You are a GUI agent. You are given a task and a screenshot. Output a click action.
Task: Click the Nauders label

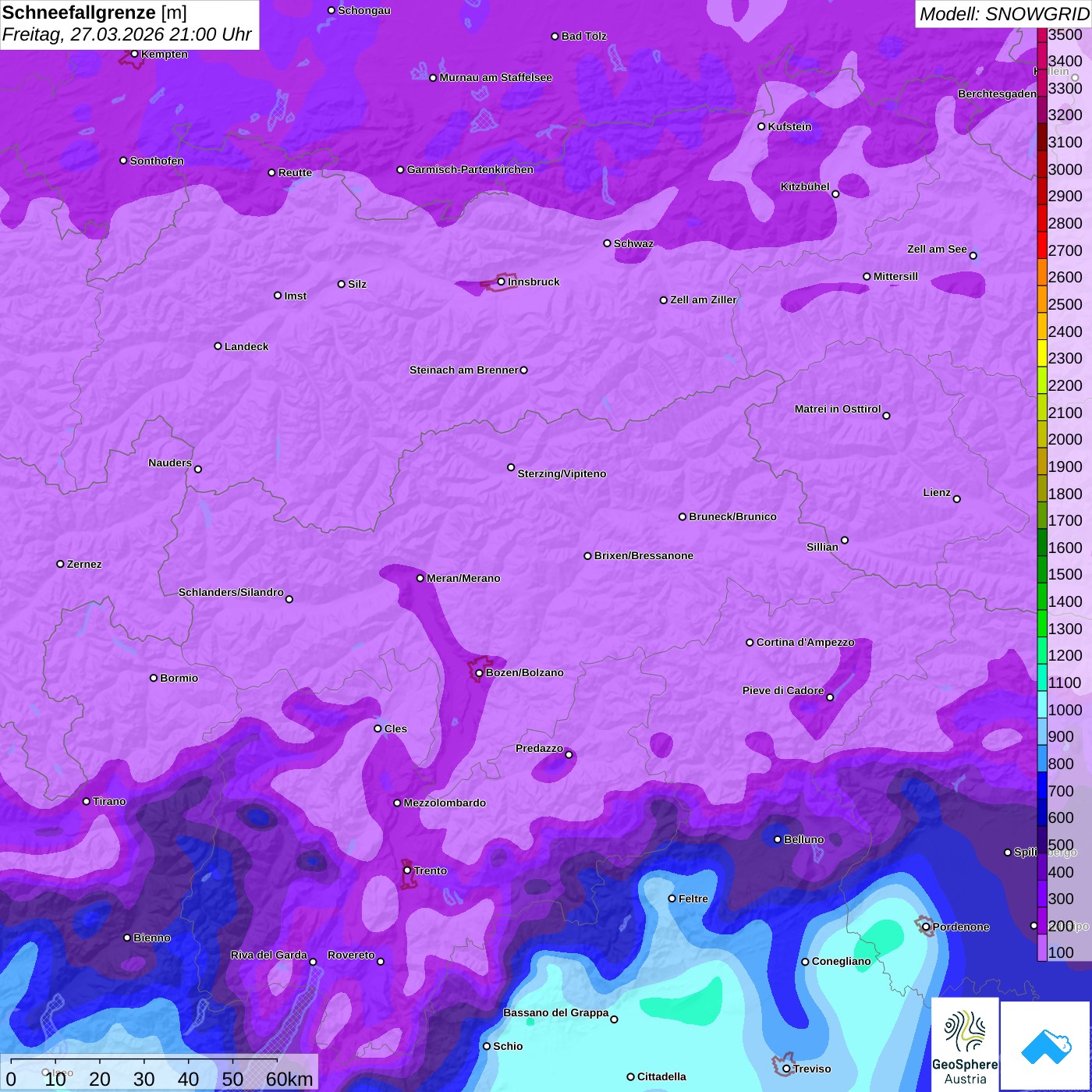point(170,463)
